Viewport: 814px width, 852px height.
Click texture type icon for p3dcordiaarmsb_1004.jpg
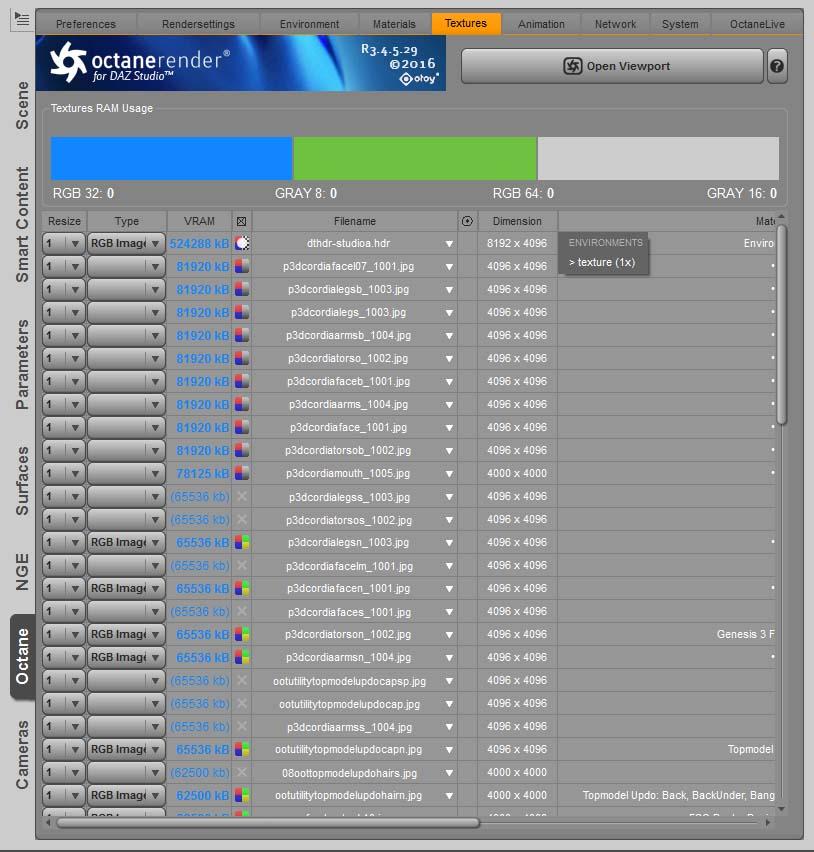pyautogui.click(x=242, y=335)
